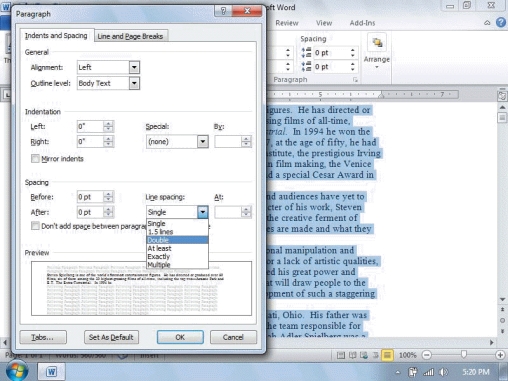Switch to Outline view icon
Viewport: 508px width, 381px height.
(375, 355)
